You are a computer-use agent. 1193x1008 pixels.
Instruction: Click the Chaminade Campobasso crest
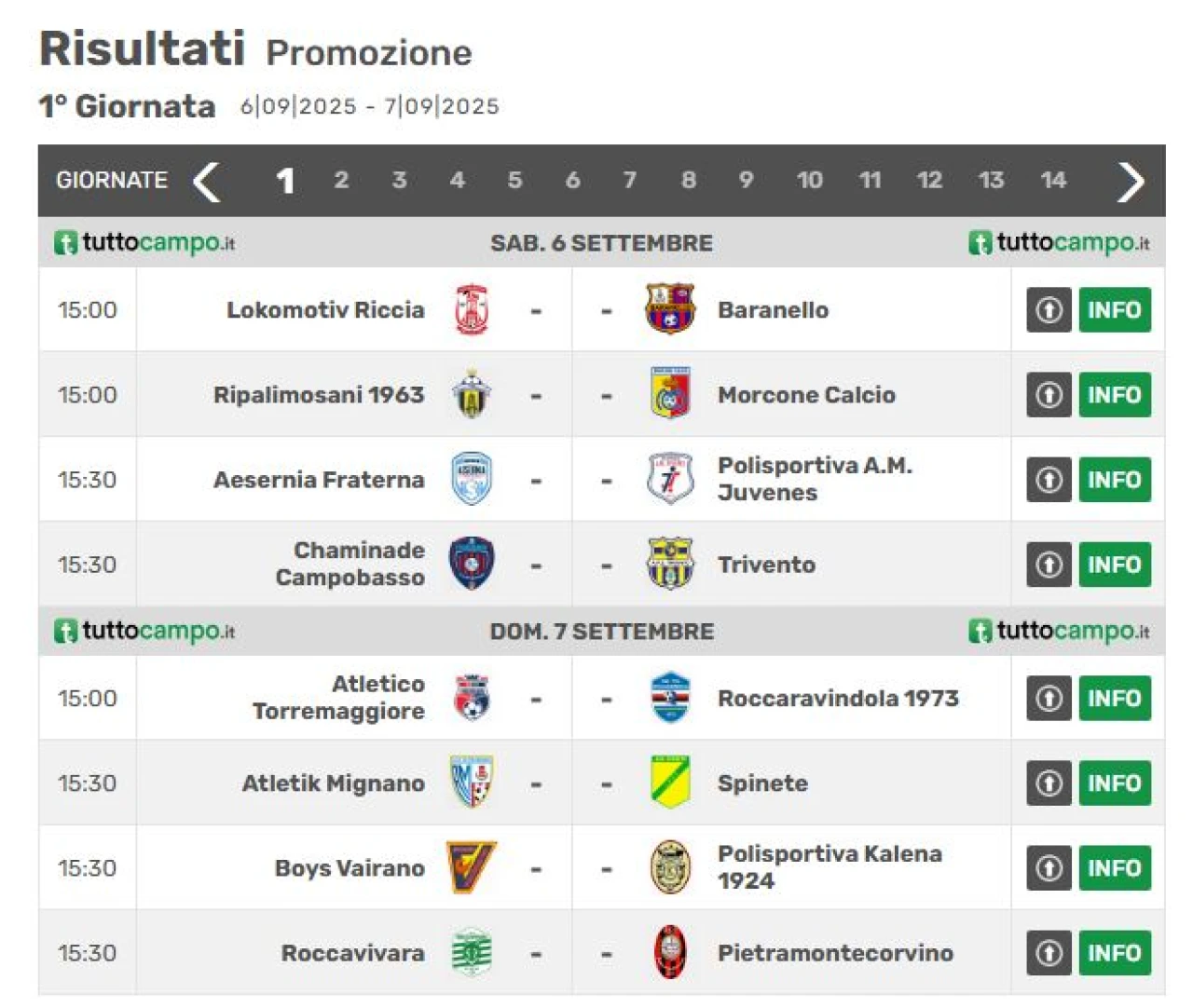tap(472, 564)
